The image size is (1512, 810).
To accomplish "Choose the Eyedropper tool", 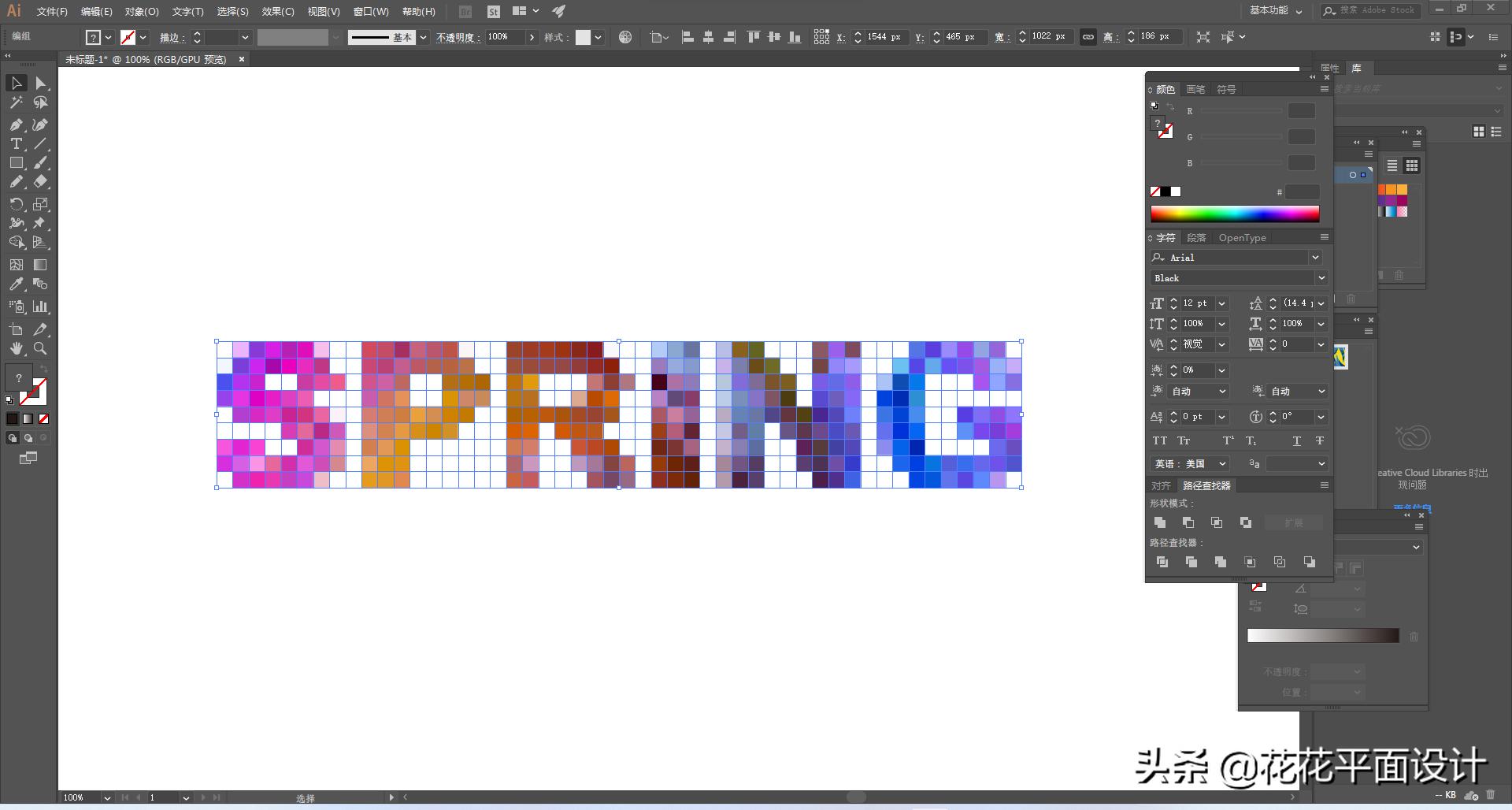I will 16,284.
